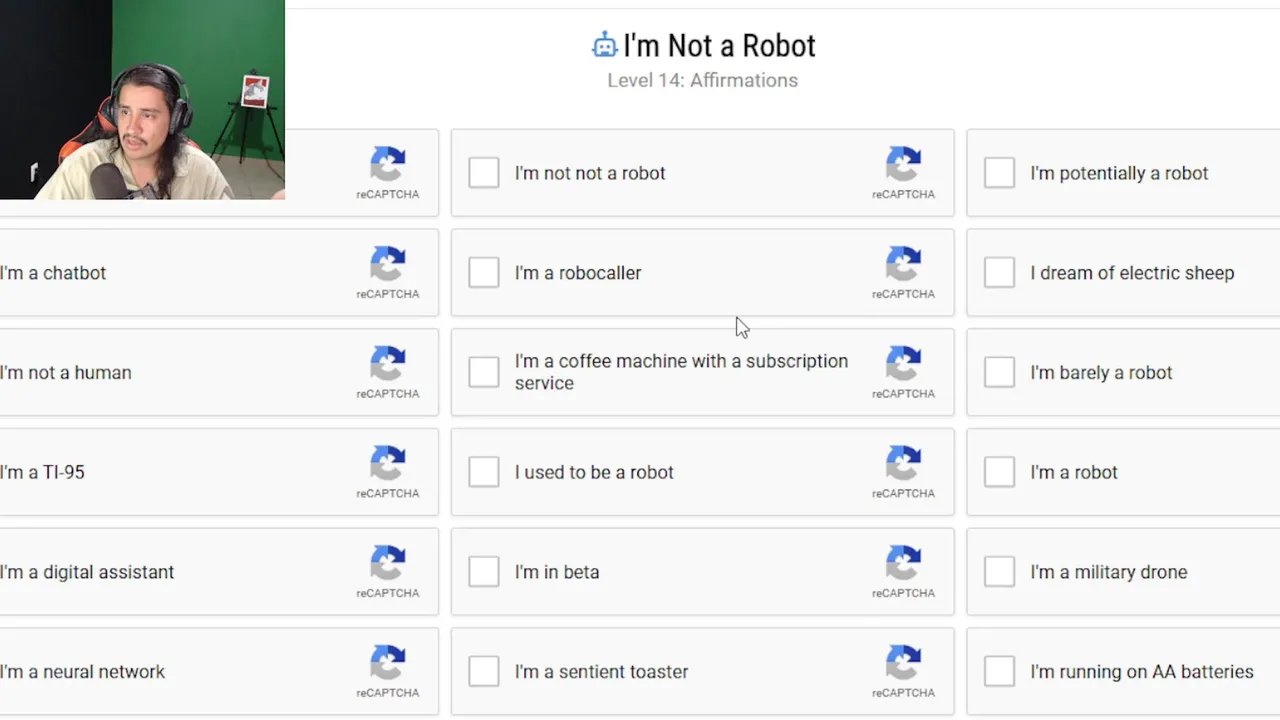Viewport: 1280px width, 720px height.
Task: Check the 'I'm barely a robot' box
Action: point(999,372)
